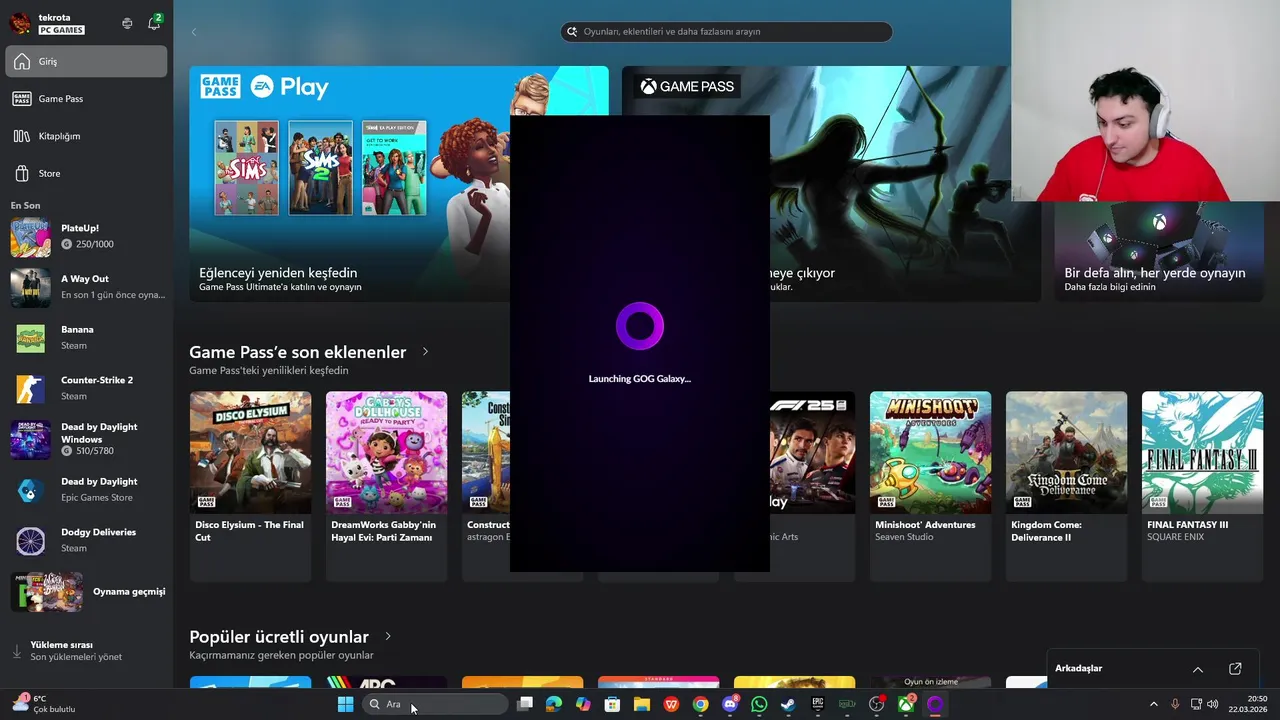Open Game Pass in the sidebar

pyautogui.click(x=86, y=99)
